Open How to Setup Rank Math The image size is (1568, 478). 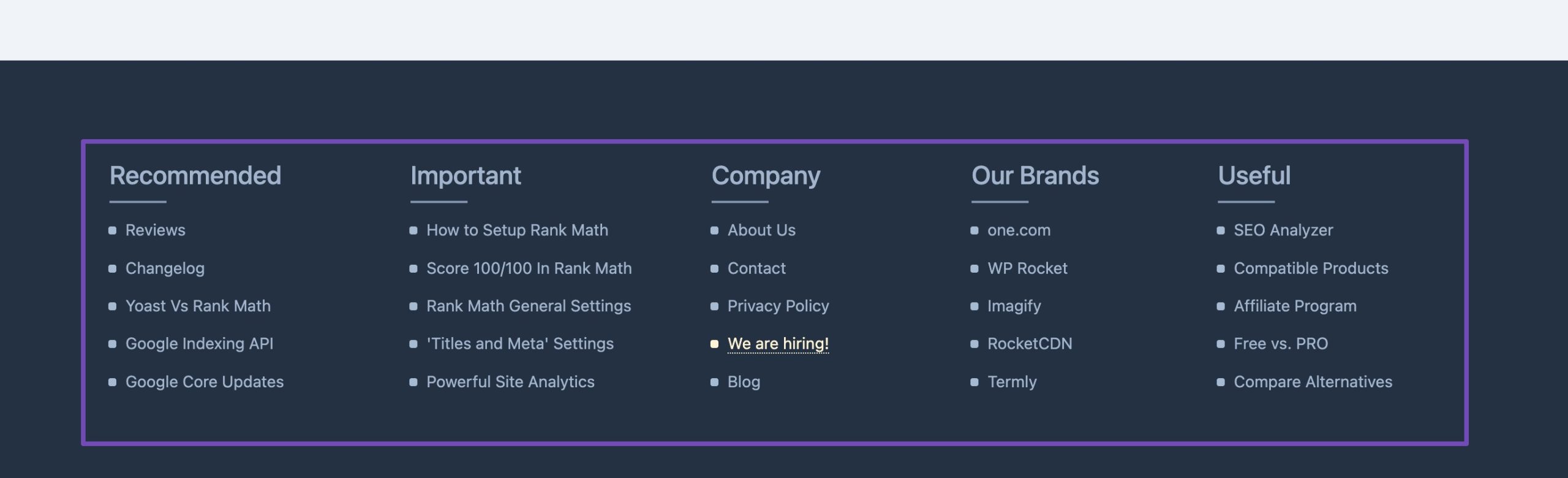tap(517, 230)
